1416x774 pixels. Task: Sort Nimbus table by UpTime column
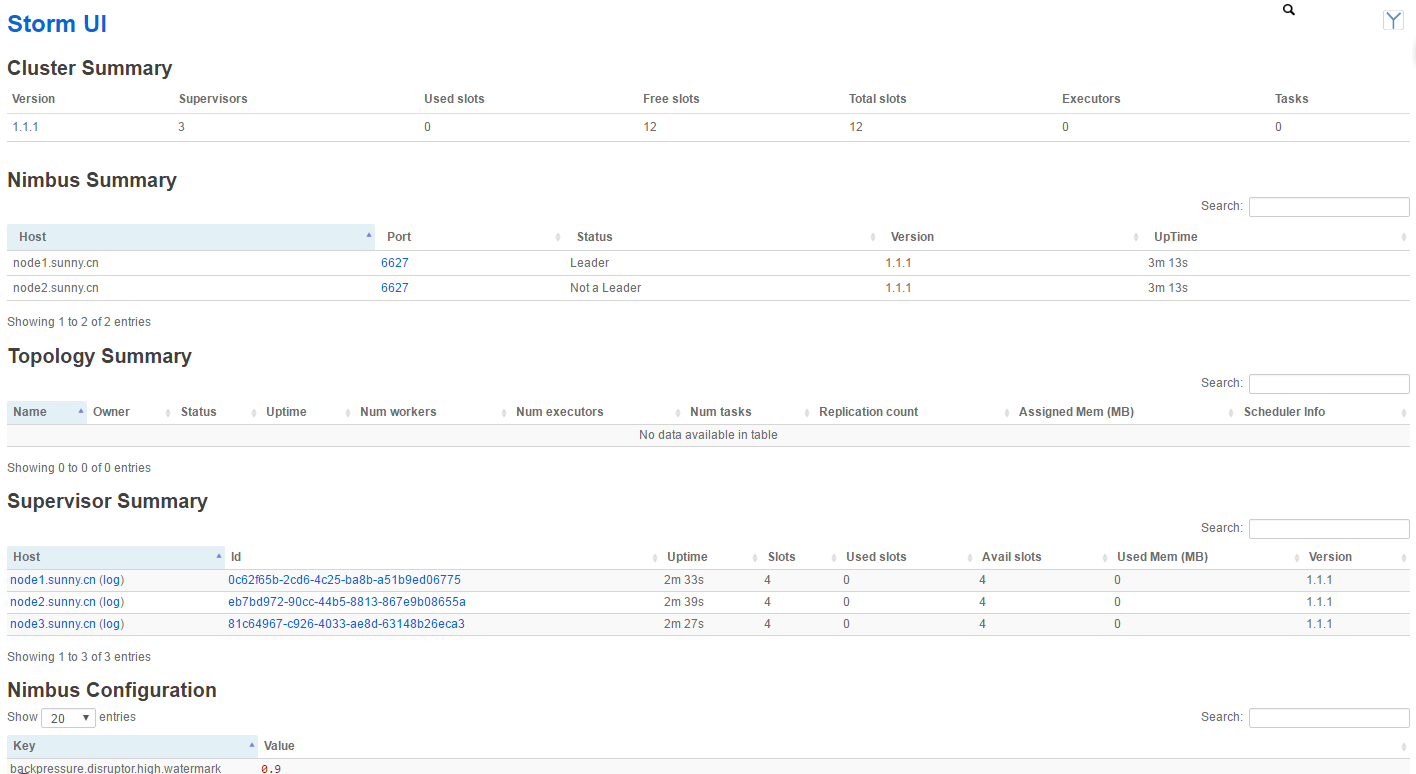coord(1276,237)
